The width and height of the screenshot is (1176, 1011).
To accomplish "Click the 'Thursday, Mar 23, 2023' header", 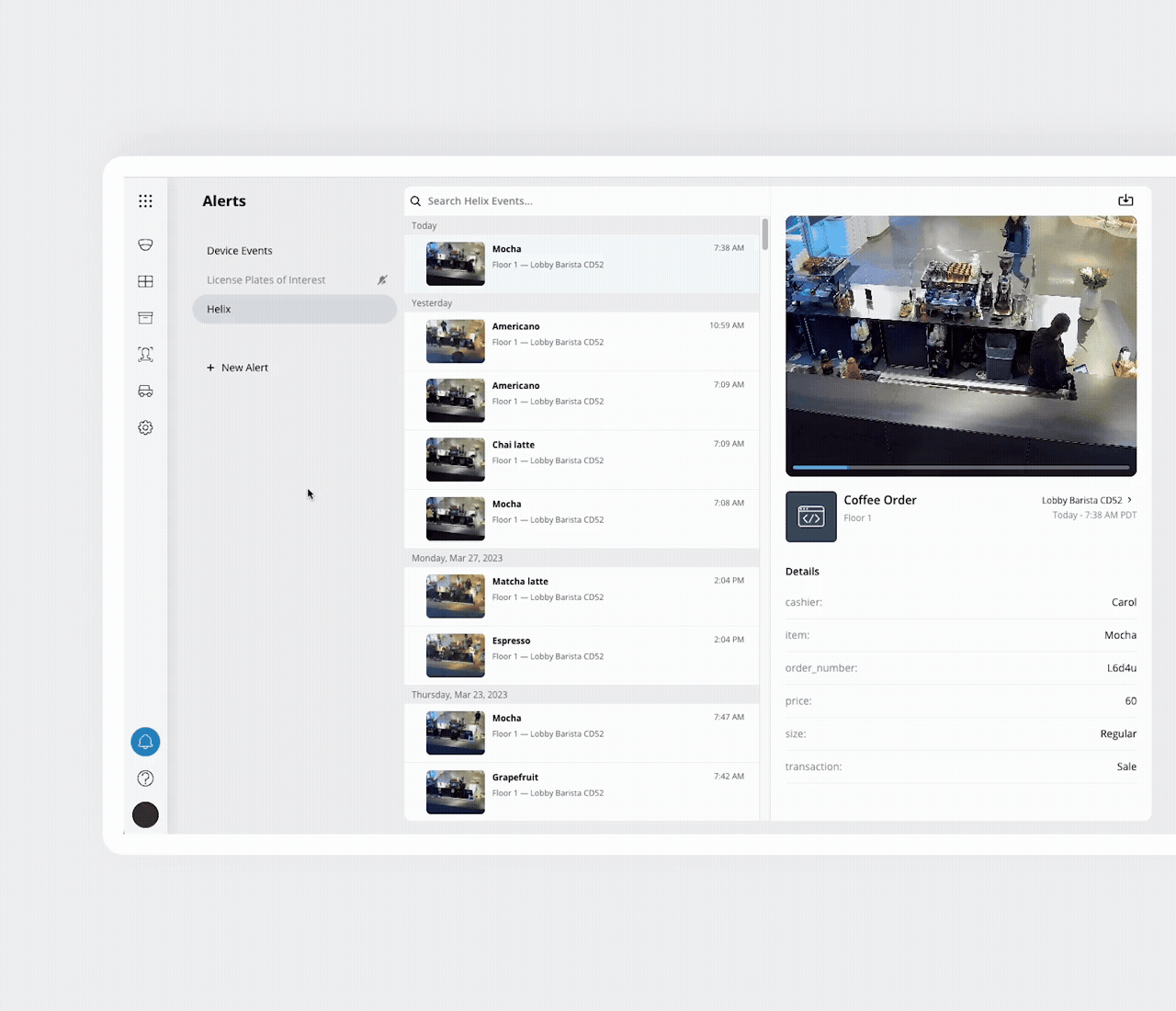I will coord(459,695).
